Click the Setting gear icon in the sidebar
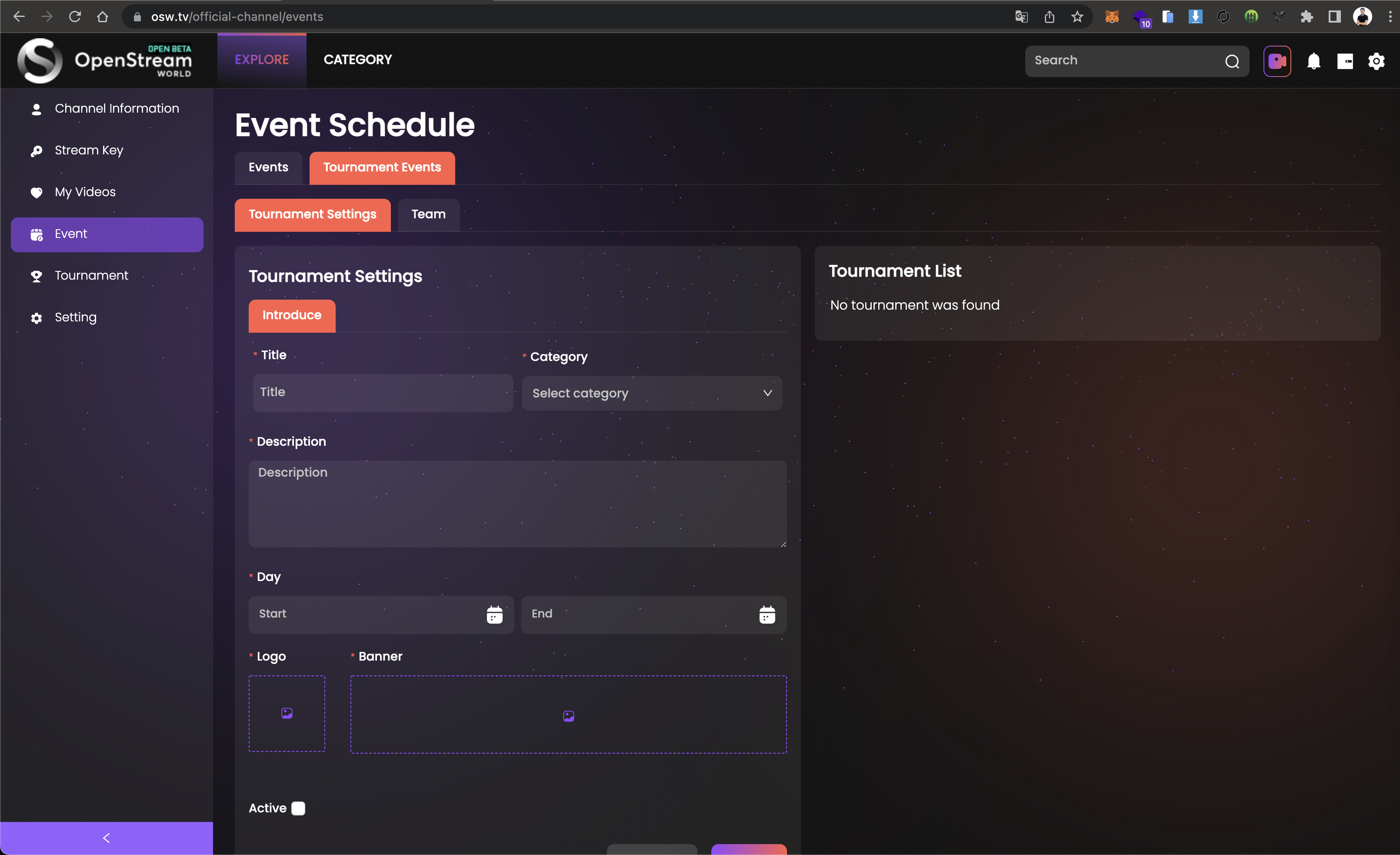The image size is (1400, 855). point(37,318)
